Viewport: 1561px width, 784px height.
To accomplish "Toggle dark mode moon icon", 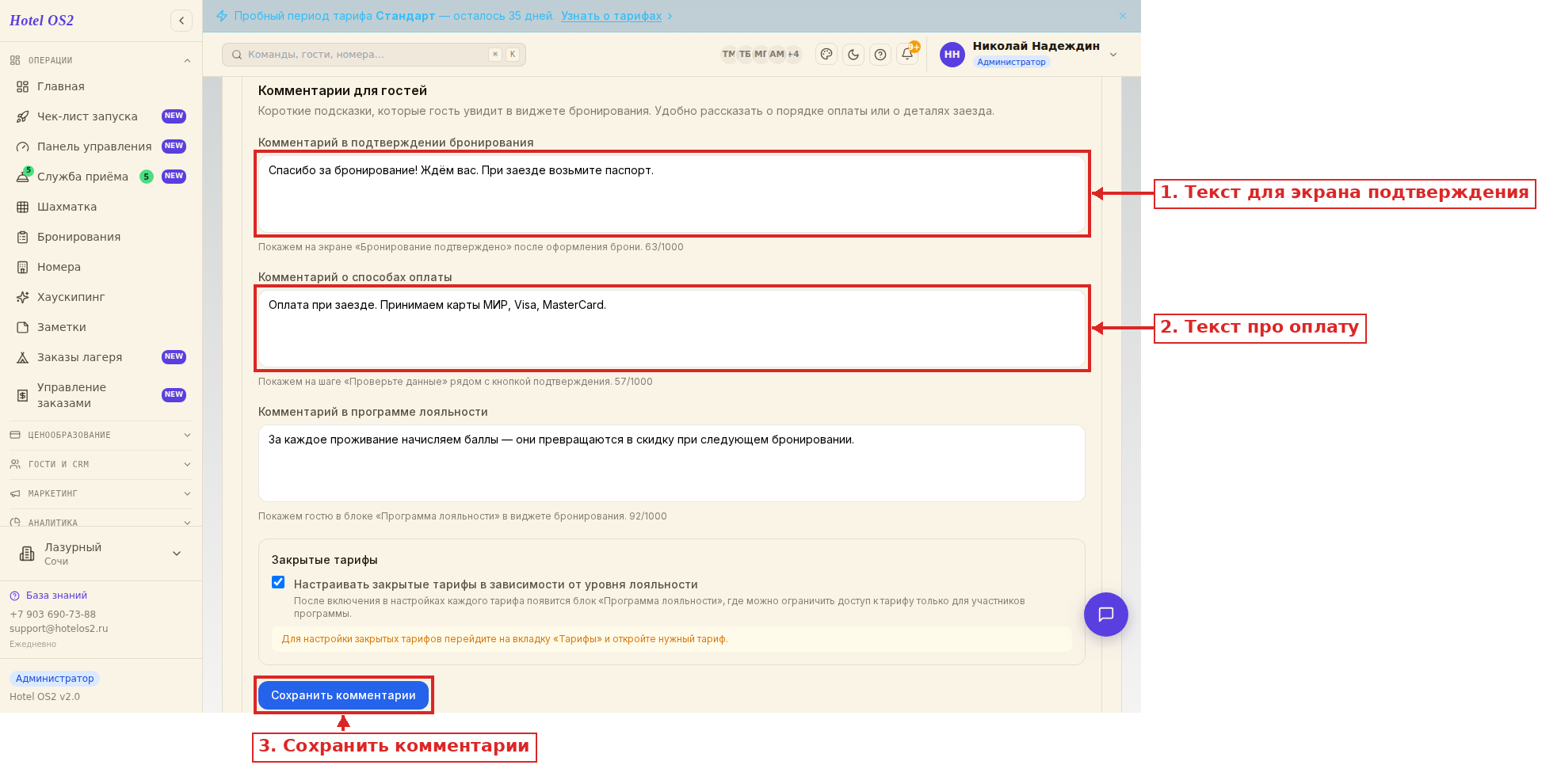I will pyautogui.click(x=853, y=55).
